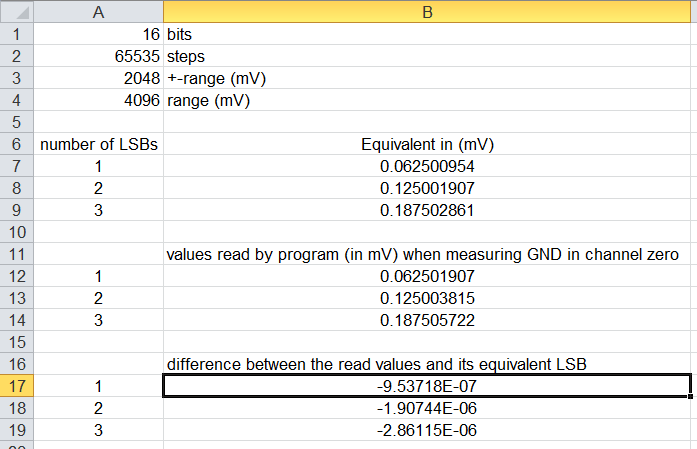697x449 pixels.
Task: Click cell A7 containing 1
Action: [98, 166]
